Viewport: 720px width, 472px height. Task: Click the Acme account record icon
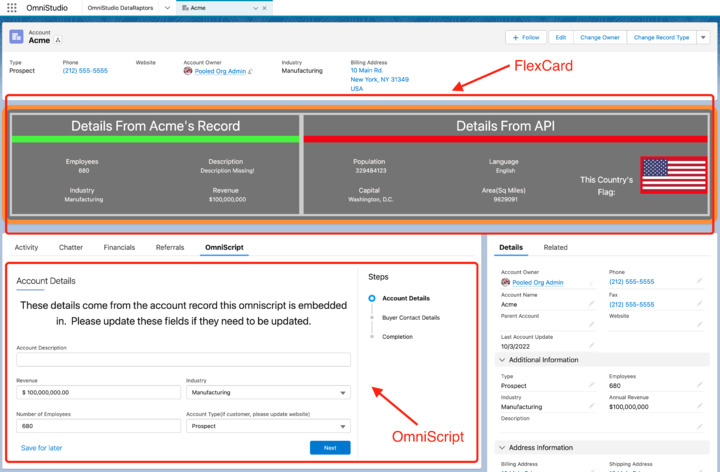tap(16, 37)
